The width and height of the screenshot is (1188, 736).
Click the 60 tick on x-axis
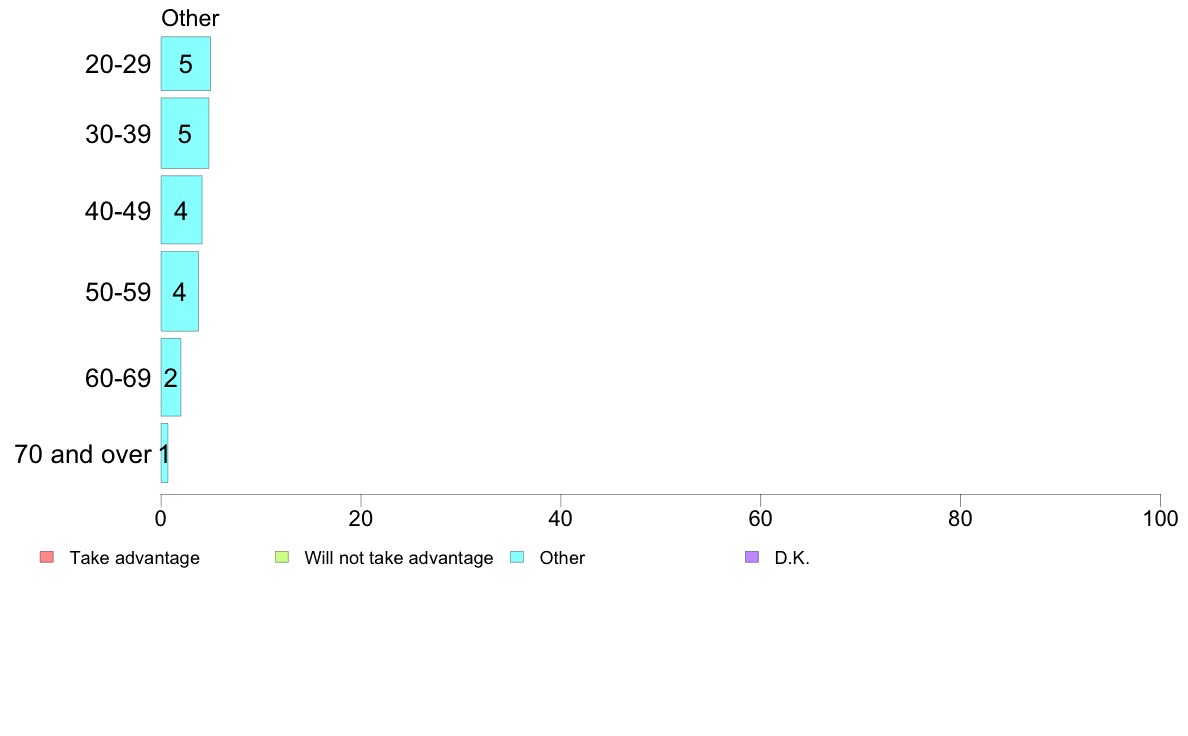760,518
